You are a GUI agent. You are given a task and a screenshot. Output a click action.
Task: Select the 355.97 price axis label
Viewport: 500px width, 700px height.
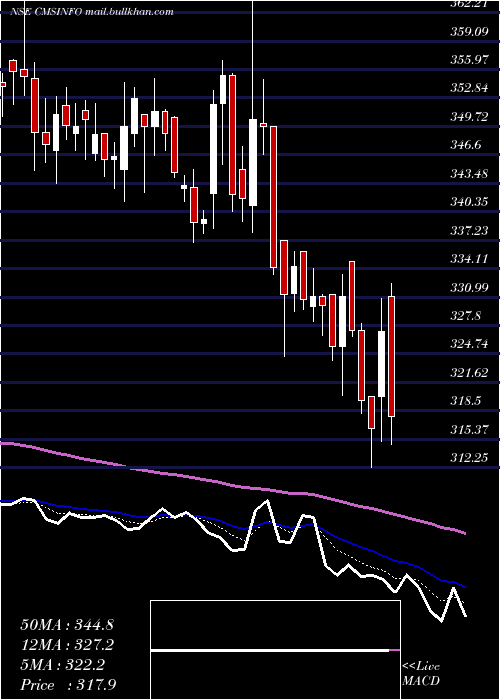click(x=469, y=60)
